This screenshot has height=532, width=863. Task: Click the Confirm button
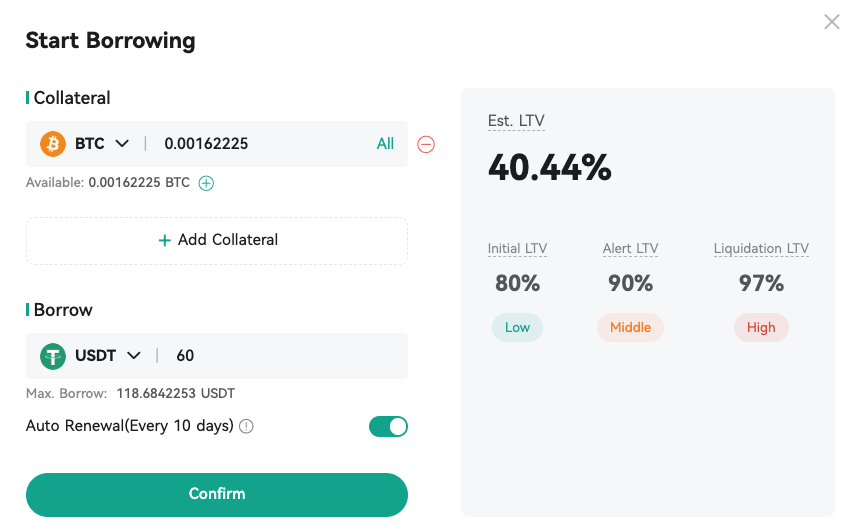coord(217,495)
